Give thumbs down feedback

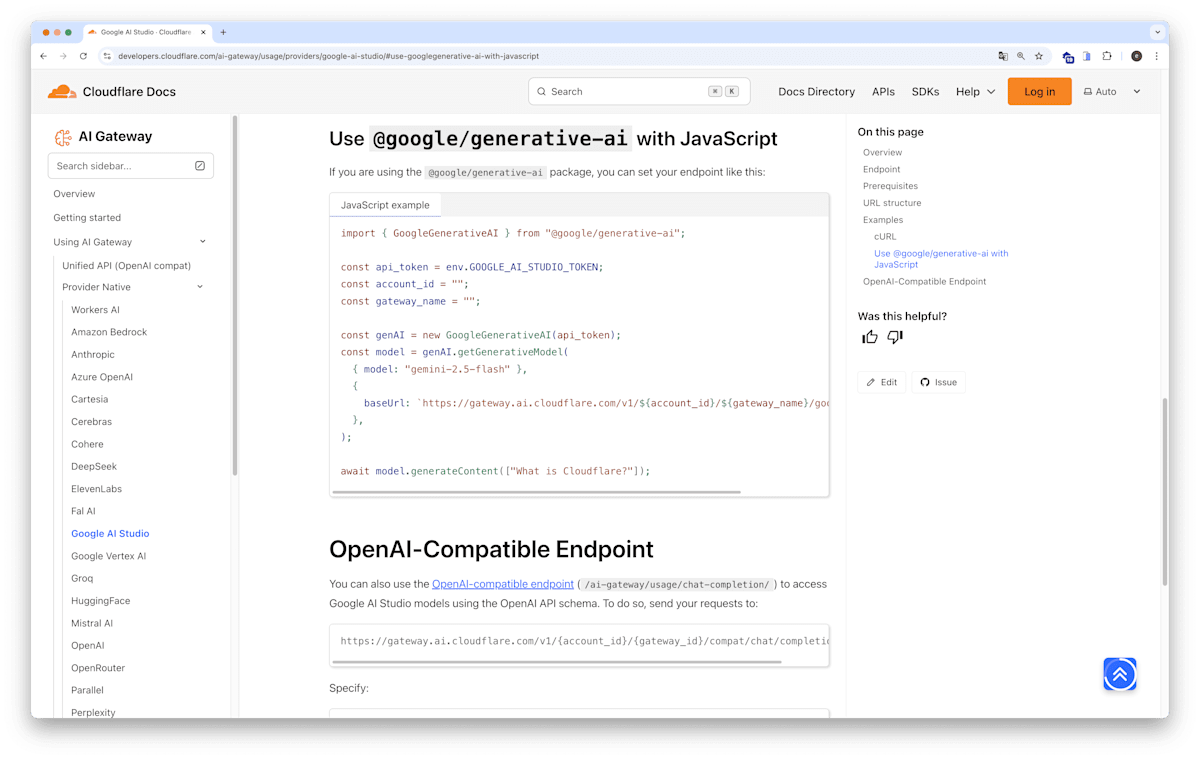pos(895,337)
